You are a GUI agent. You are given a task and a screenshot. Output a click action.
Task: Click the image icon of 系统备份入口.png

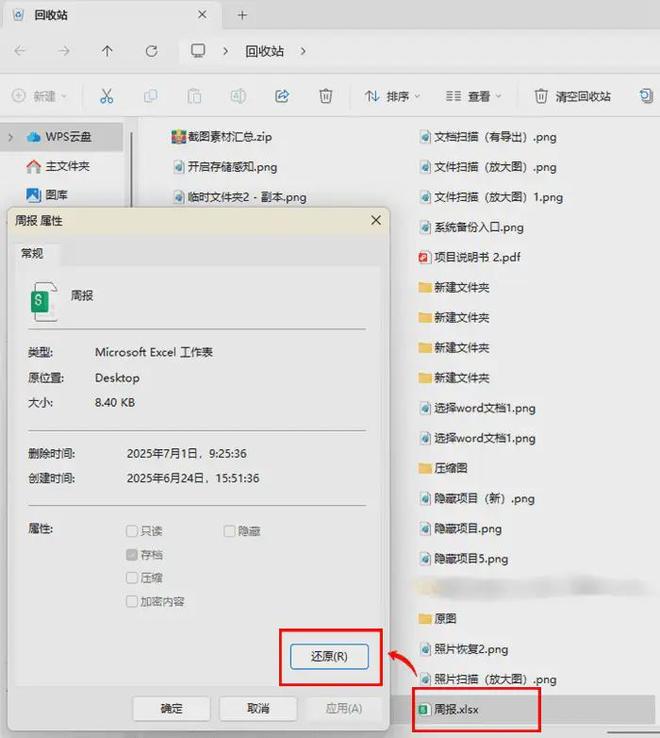tap(425, 227)
